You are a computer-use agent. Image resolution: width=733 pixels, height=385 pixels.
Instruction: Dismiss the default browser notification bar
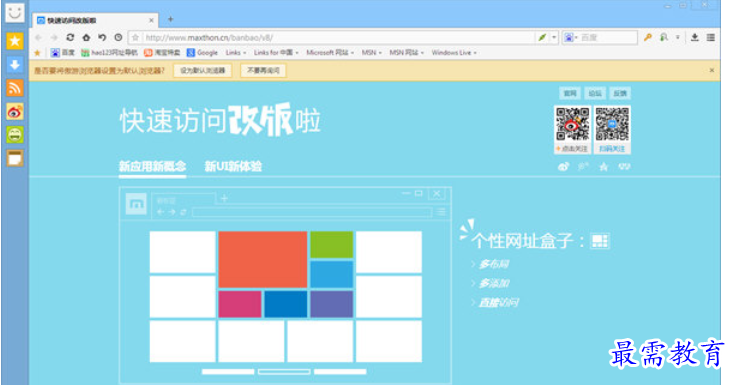click(x=711, y=70)
